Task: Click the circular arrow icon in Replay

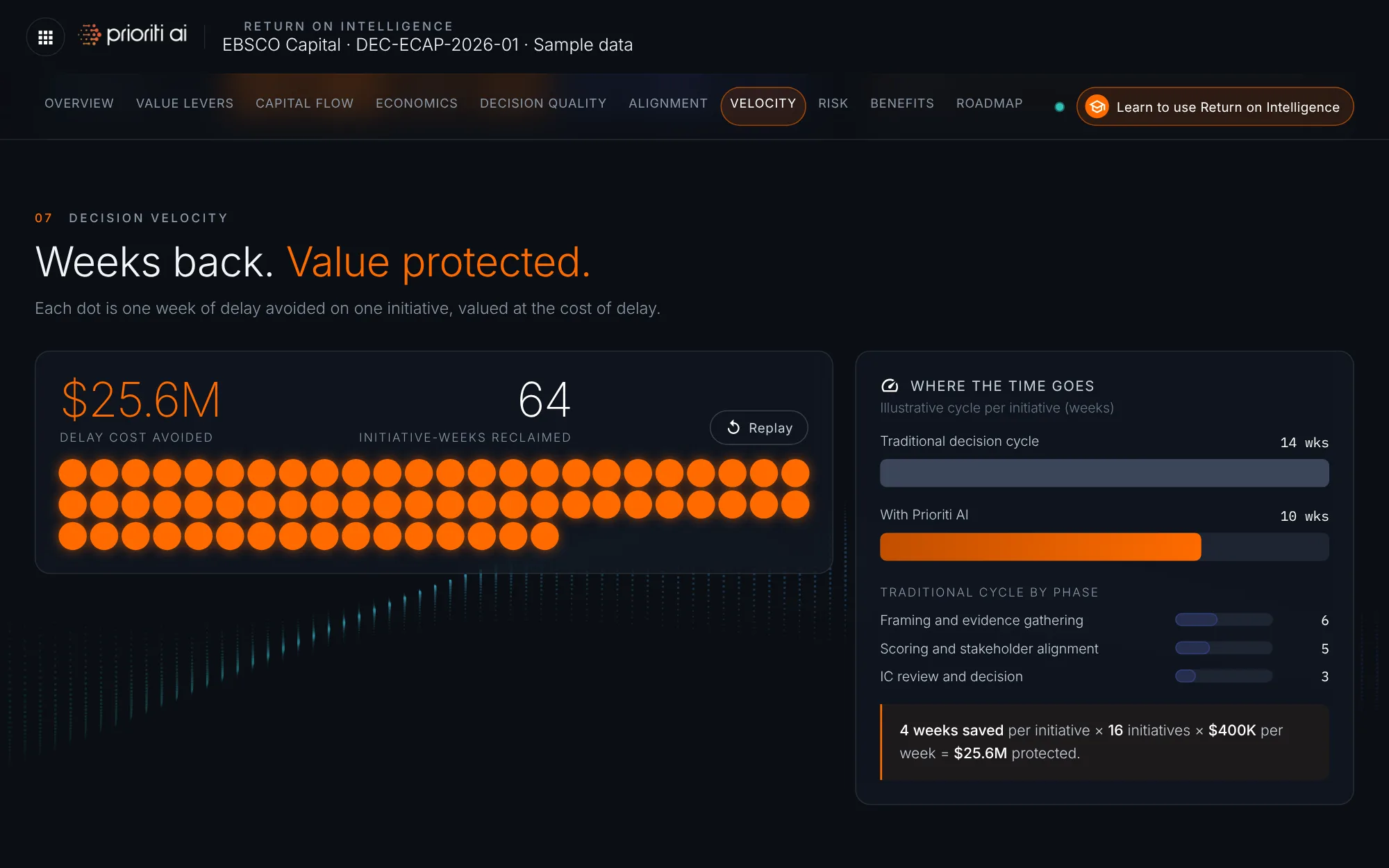Action: pos(733,428)
